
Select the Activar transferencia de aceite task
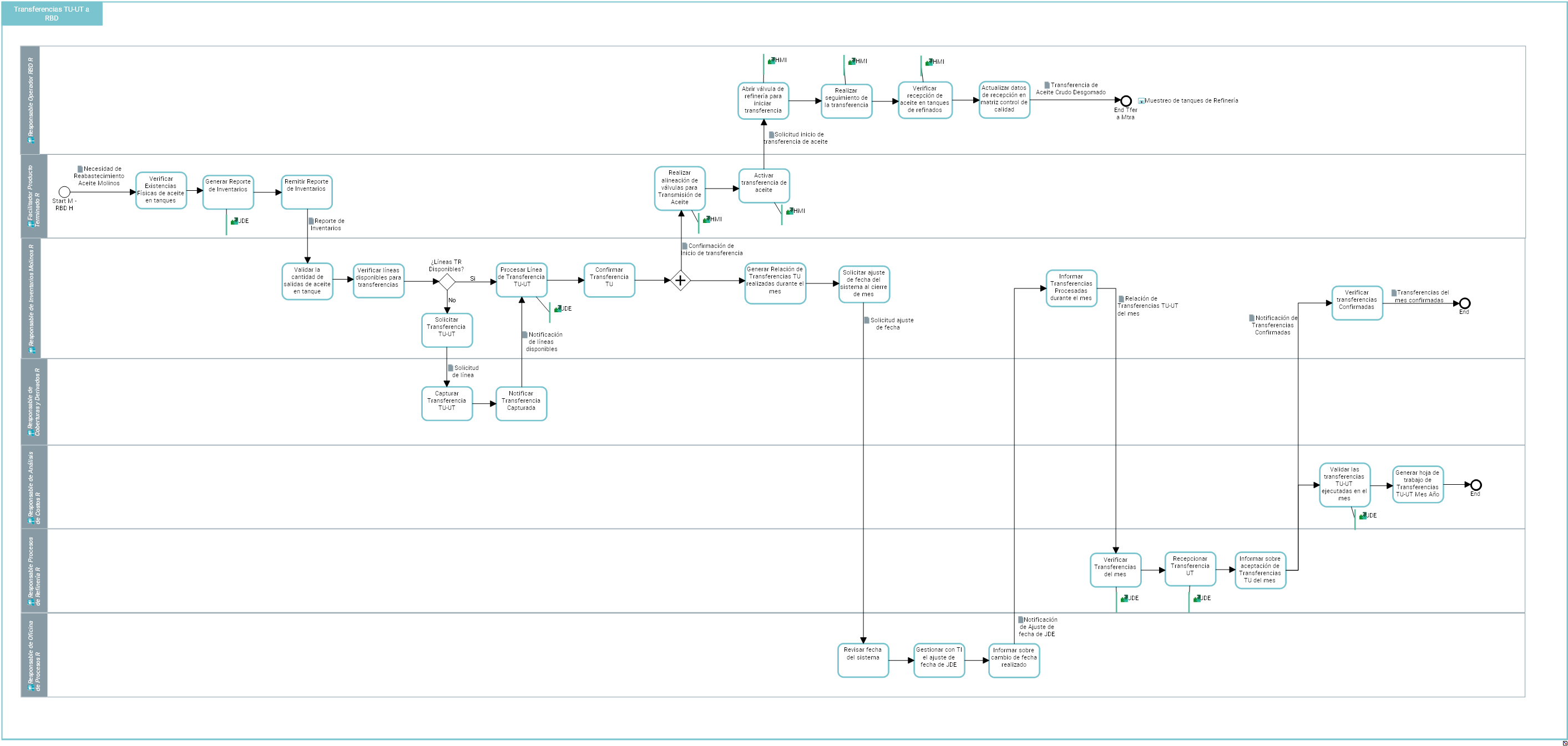pyautogui.click(x=764, y=186)
